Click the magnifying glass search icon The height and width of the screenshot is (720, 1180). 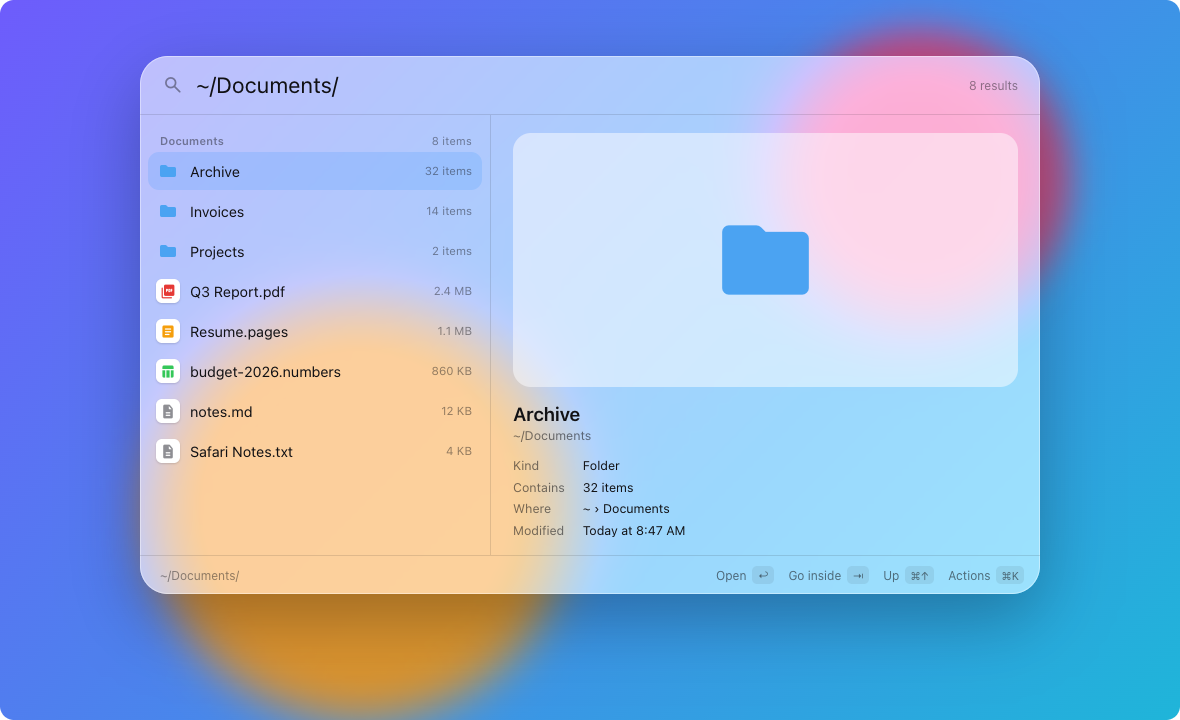click(x=172, y=85)
